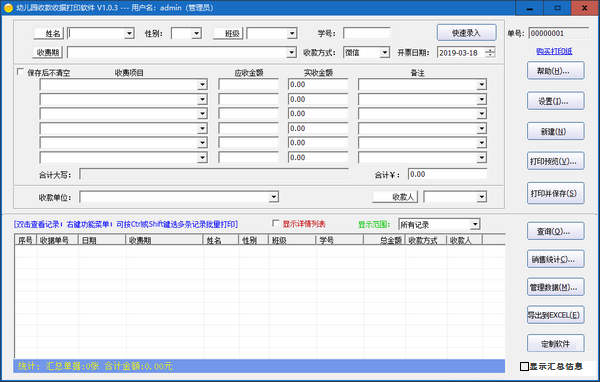This screenshot has height=382, width=600.
Task: Check the 显示汇总信息 option
Action: click(x=524, y=366)
